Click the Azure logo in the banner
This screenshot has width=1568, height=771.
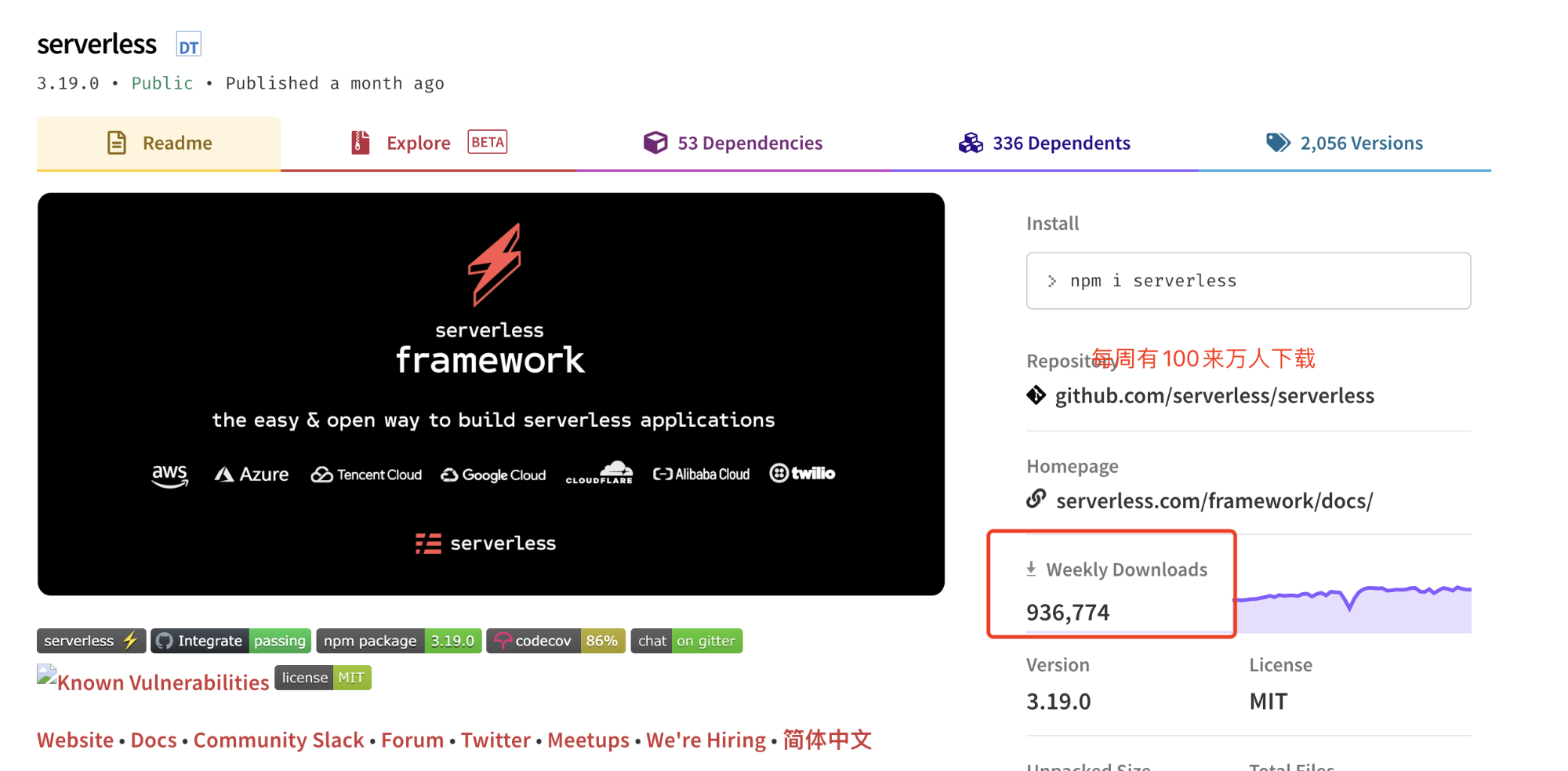point(252,475)
